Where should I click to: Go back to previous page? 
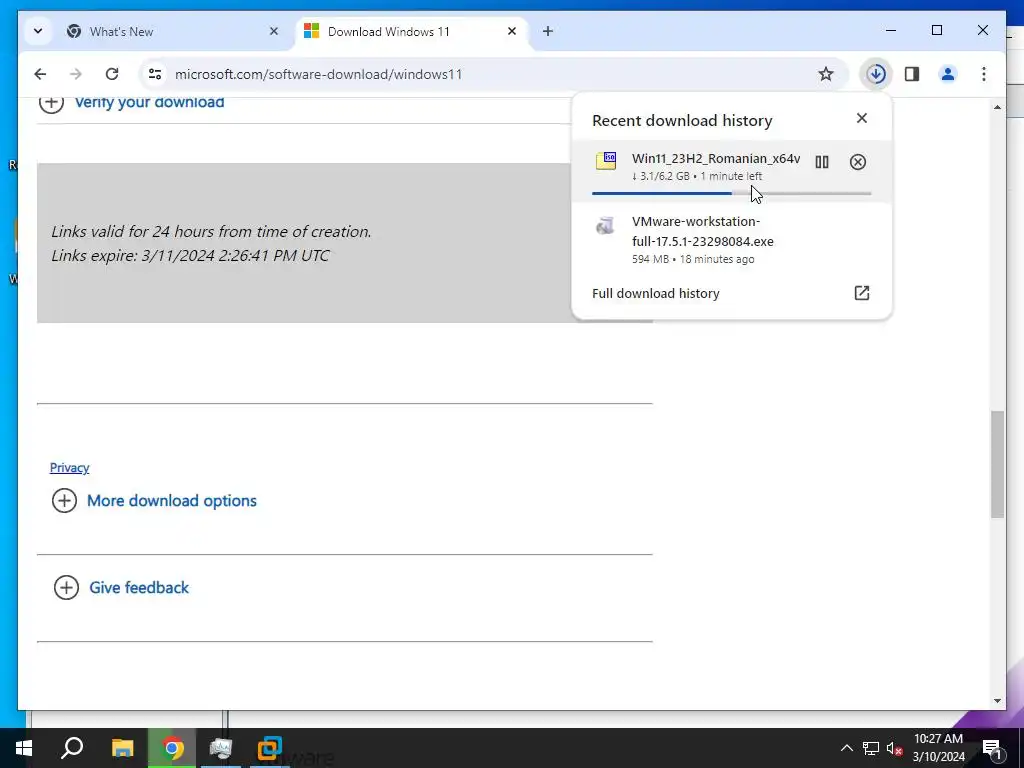[40, 74]
